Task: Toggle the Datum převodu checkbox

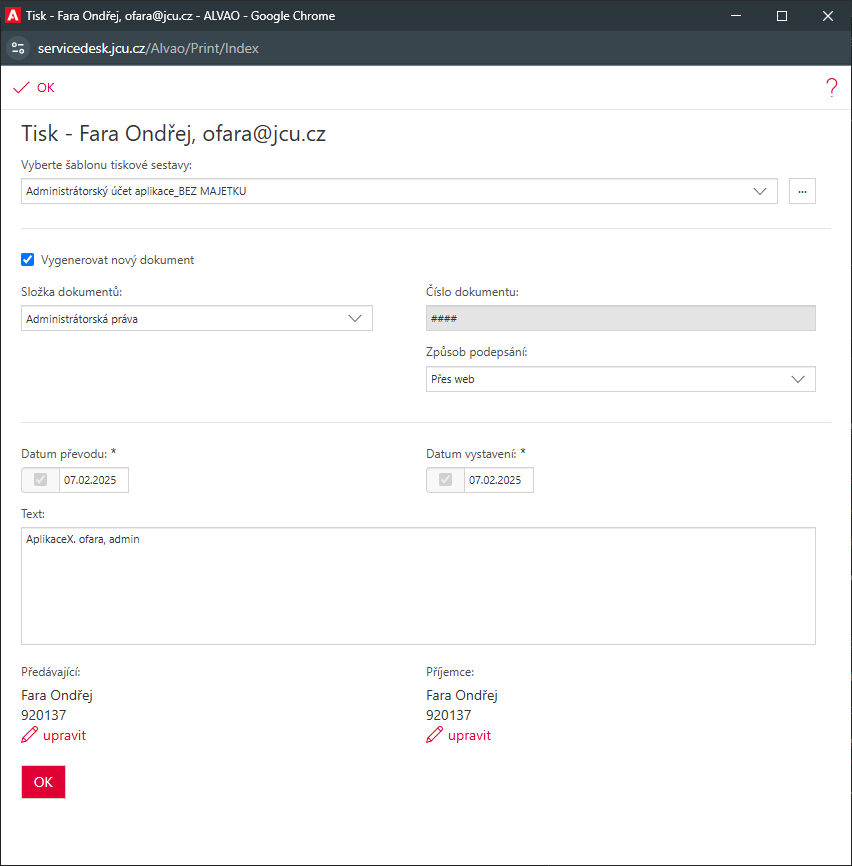Action: click(41, 480)
